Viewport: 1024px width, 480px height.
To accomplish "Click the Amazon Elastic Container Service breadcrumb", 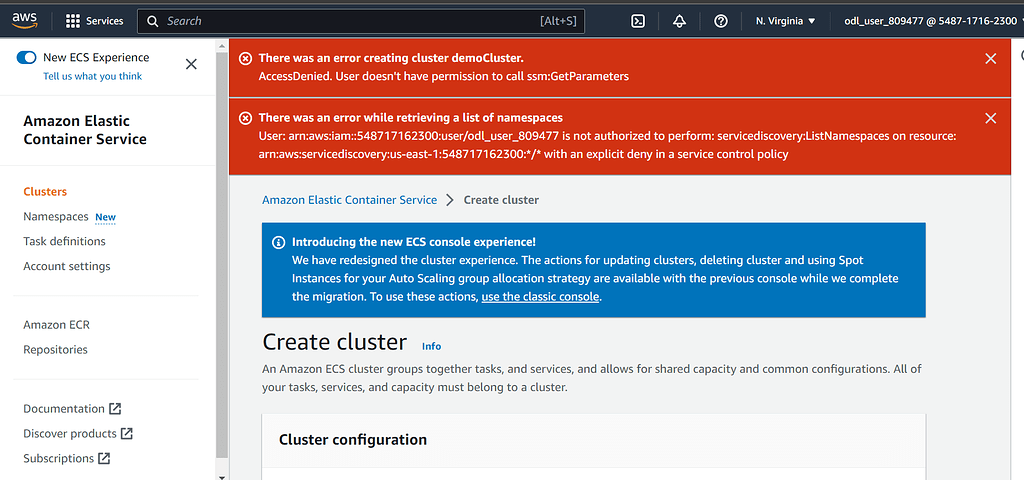I will point(349,200).
